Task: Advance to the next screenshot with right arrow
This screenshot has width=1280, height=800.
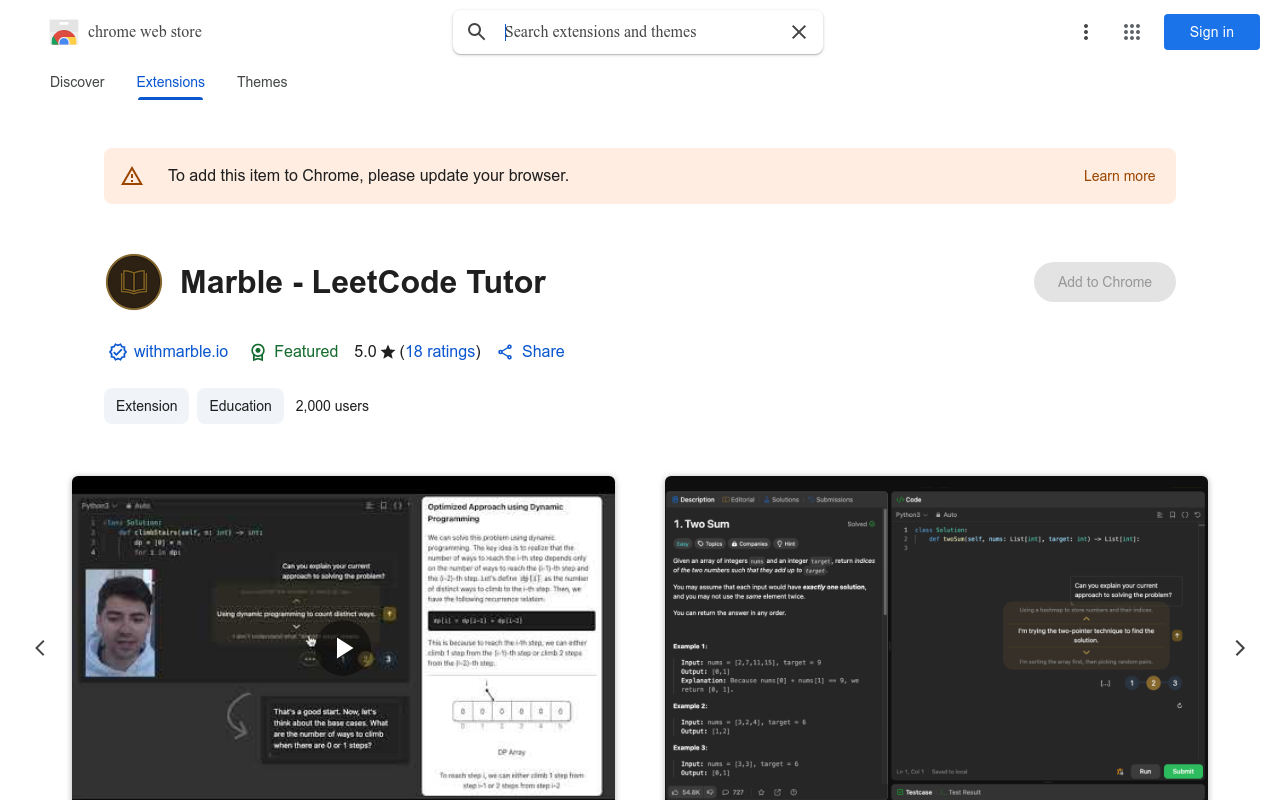Action: pos(1240,648)
